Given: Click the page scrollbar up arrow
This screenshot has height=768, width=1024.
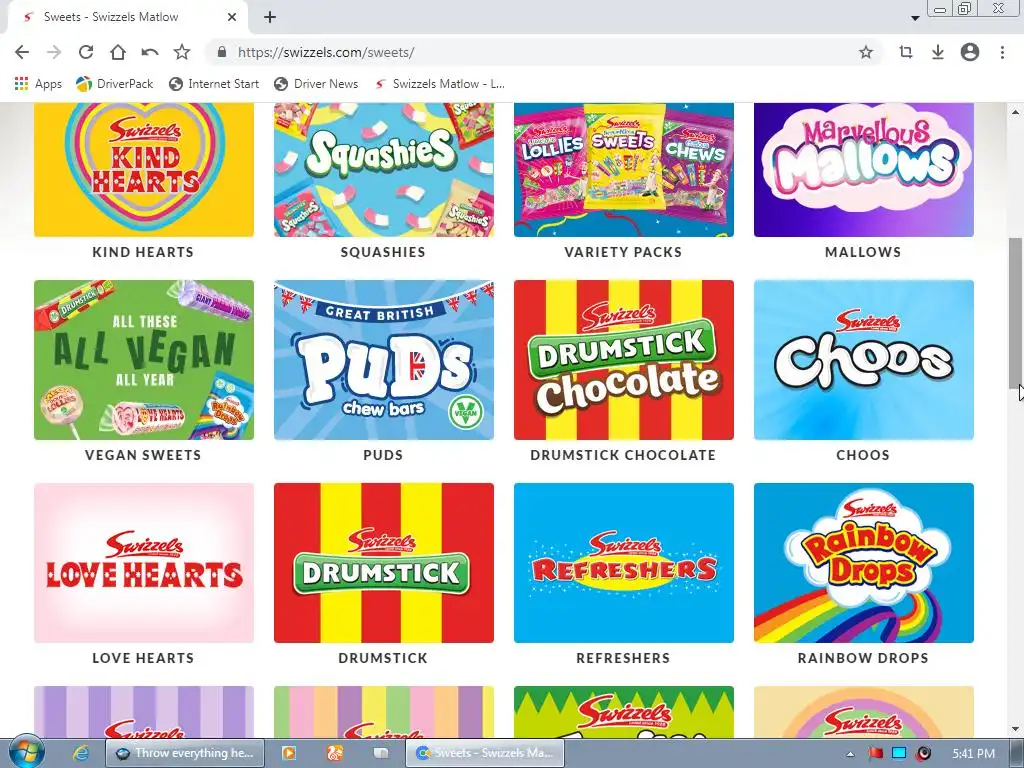Looking at the screenshot, I should coord(1016,112).
